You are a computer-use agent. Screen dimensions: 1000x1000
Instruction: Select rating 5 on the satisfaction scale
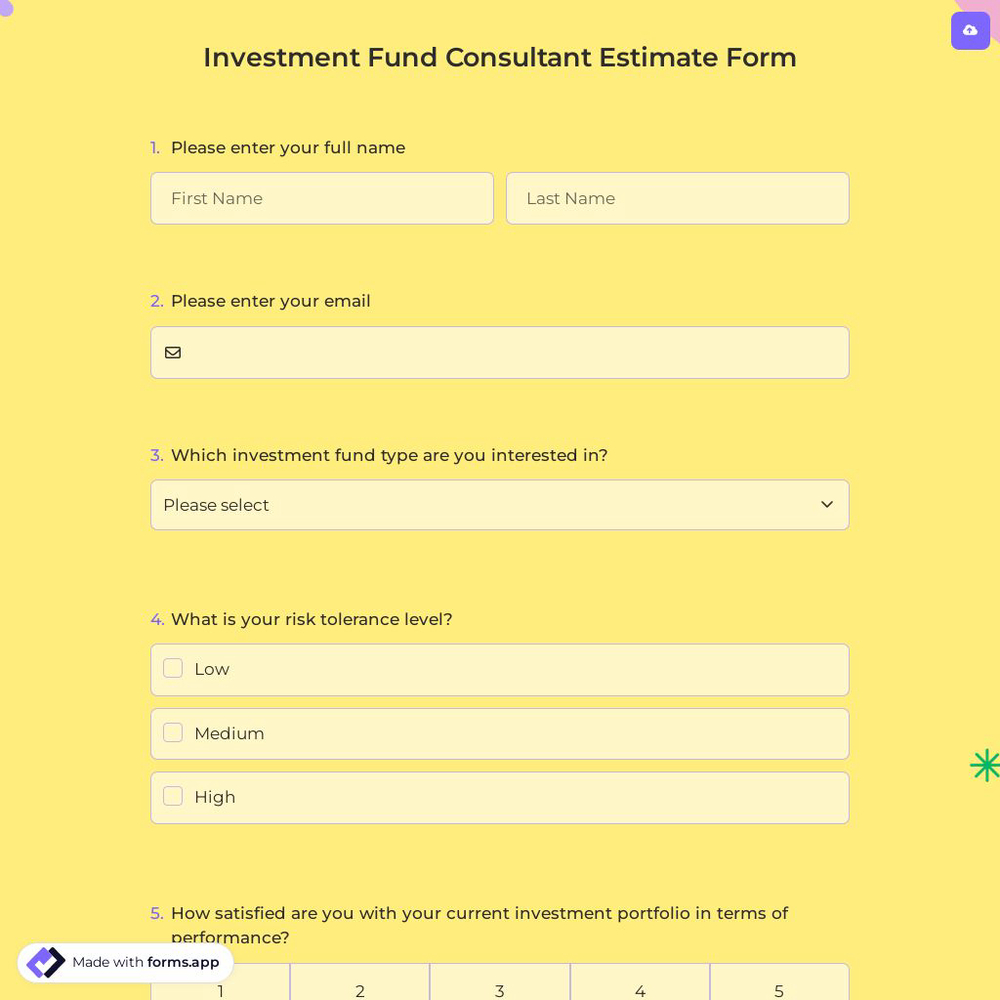[x=779, y=990]
